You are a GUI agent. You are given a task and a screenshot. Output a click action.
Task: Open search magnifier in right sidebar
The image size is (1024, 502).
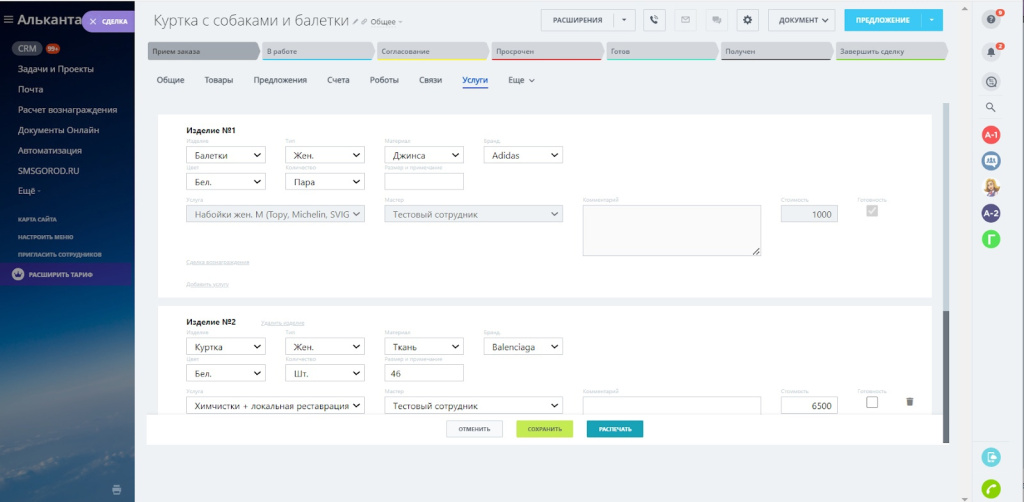(x=991, y=108)
